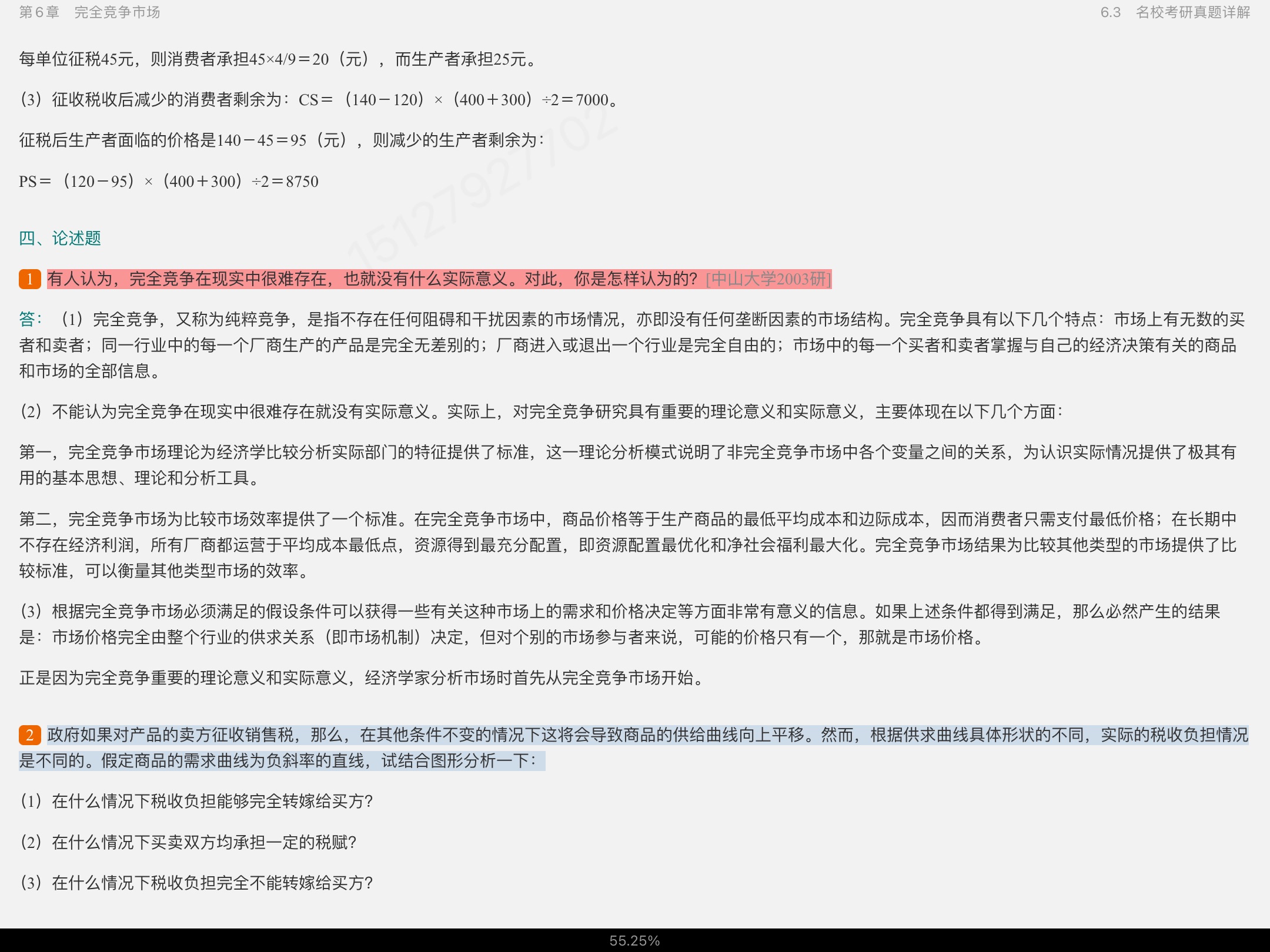
Task: Click the line '每单位征税45元'
Action: pos(278,59)
